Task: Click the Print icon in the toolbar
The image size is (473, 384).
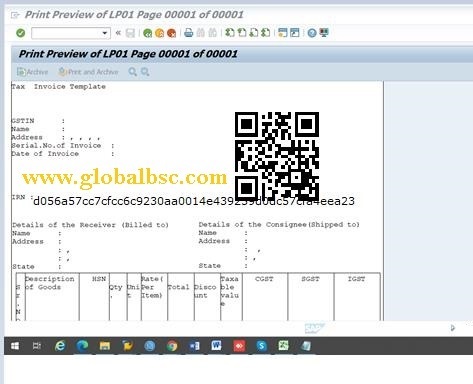Action: coord(189,33)
